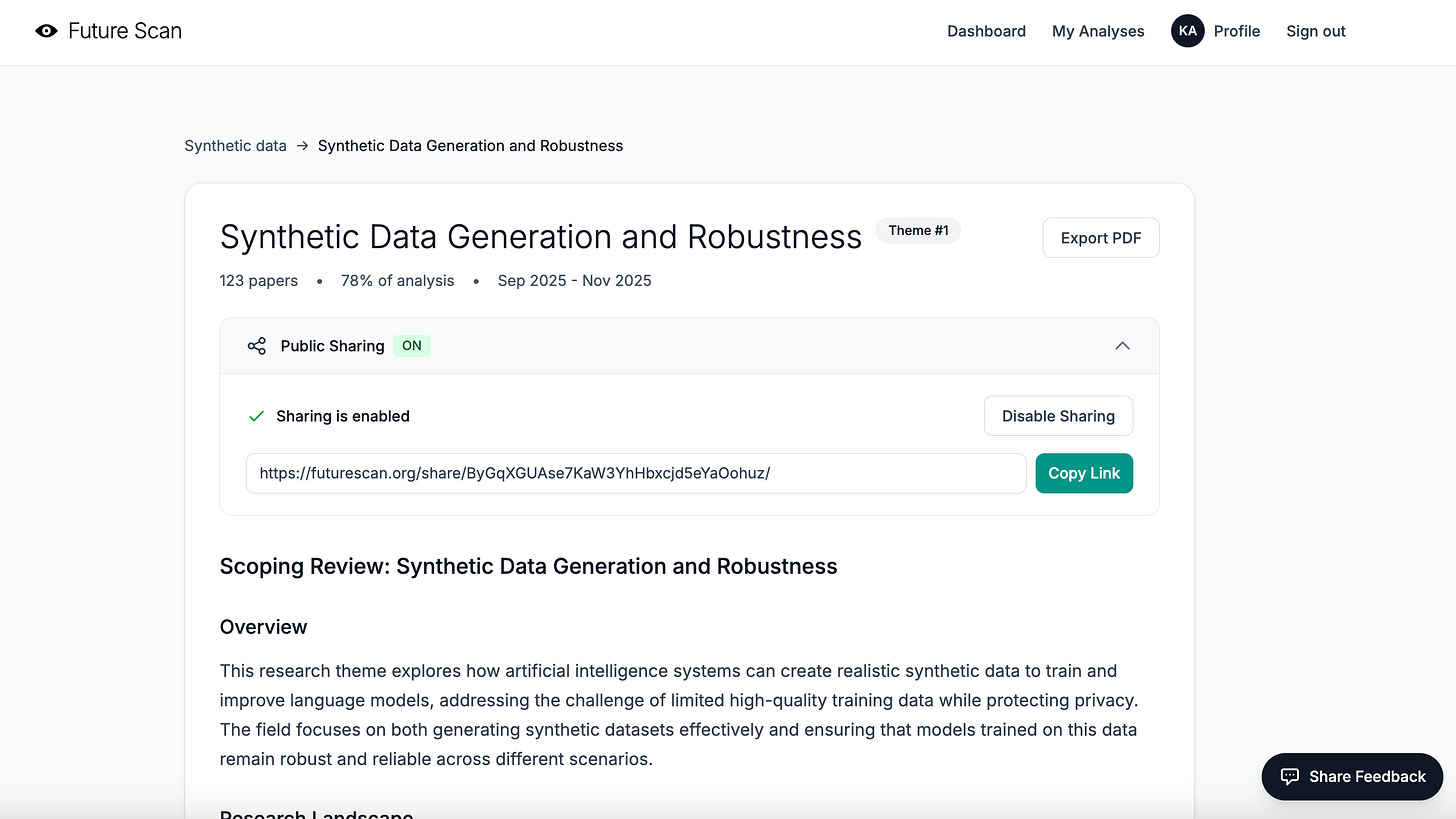This screenshot has height=819, width=1456.
Task: Go to My Analyses
Action: pyautogui.click(x=1098, y=31)
